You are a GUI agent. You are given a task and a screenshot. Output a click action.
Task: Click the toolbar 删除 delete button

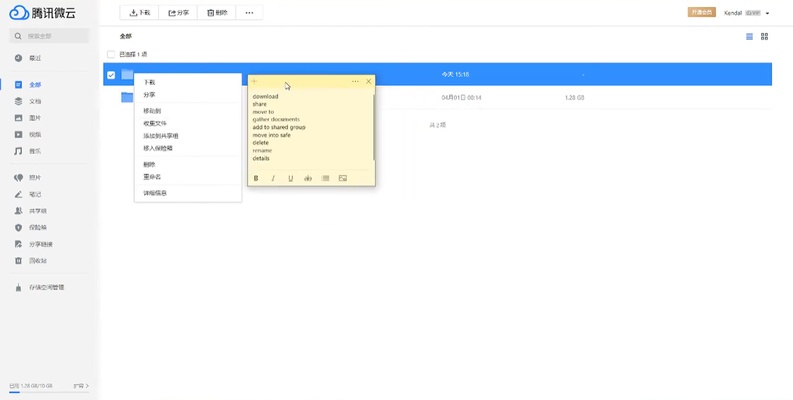tap(217, 13)
